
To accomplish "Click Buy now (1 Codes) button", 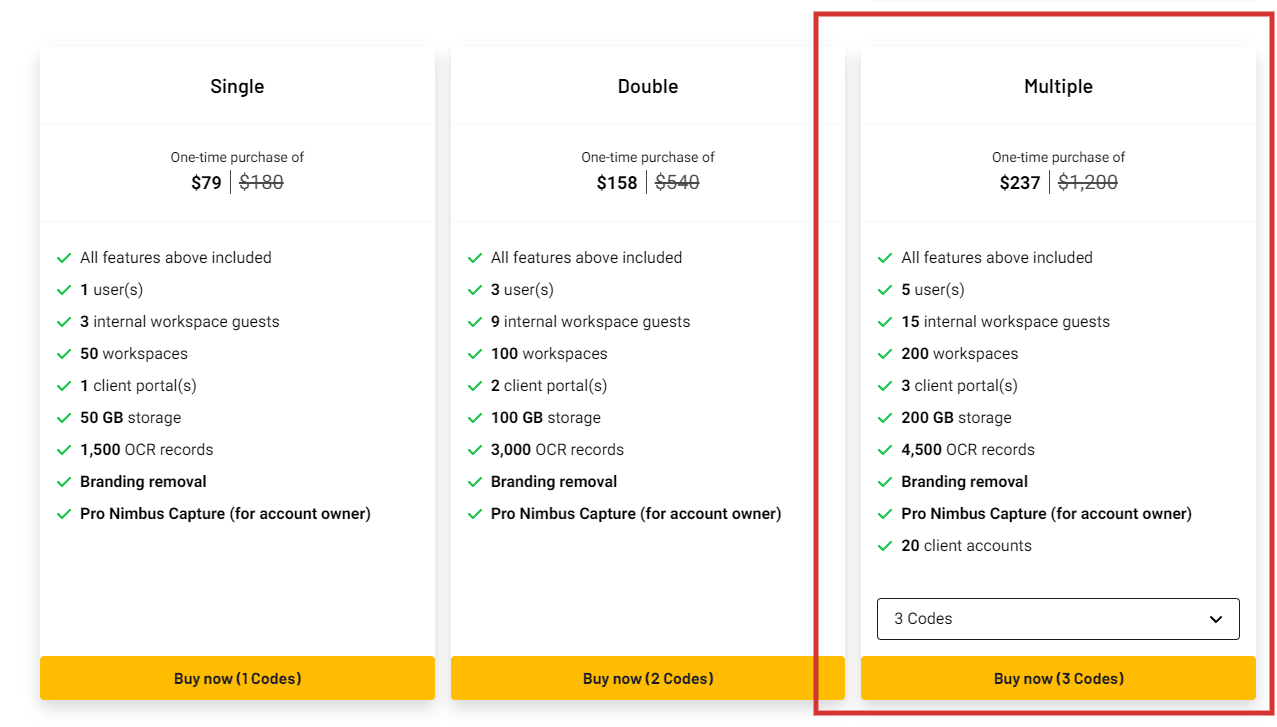I will [237, 678].
